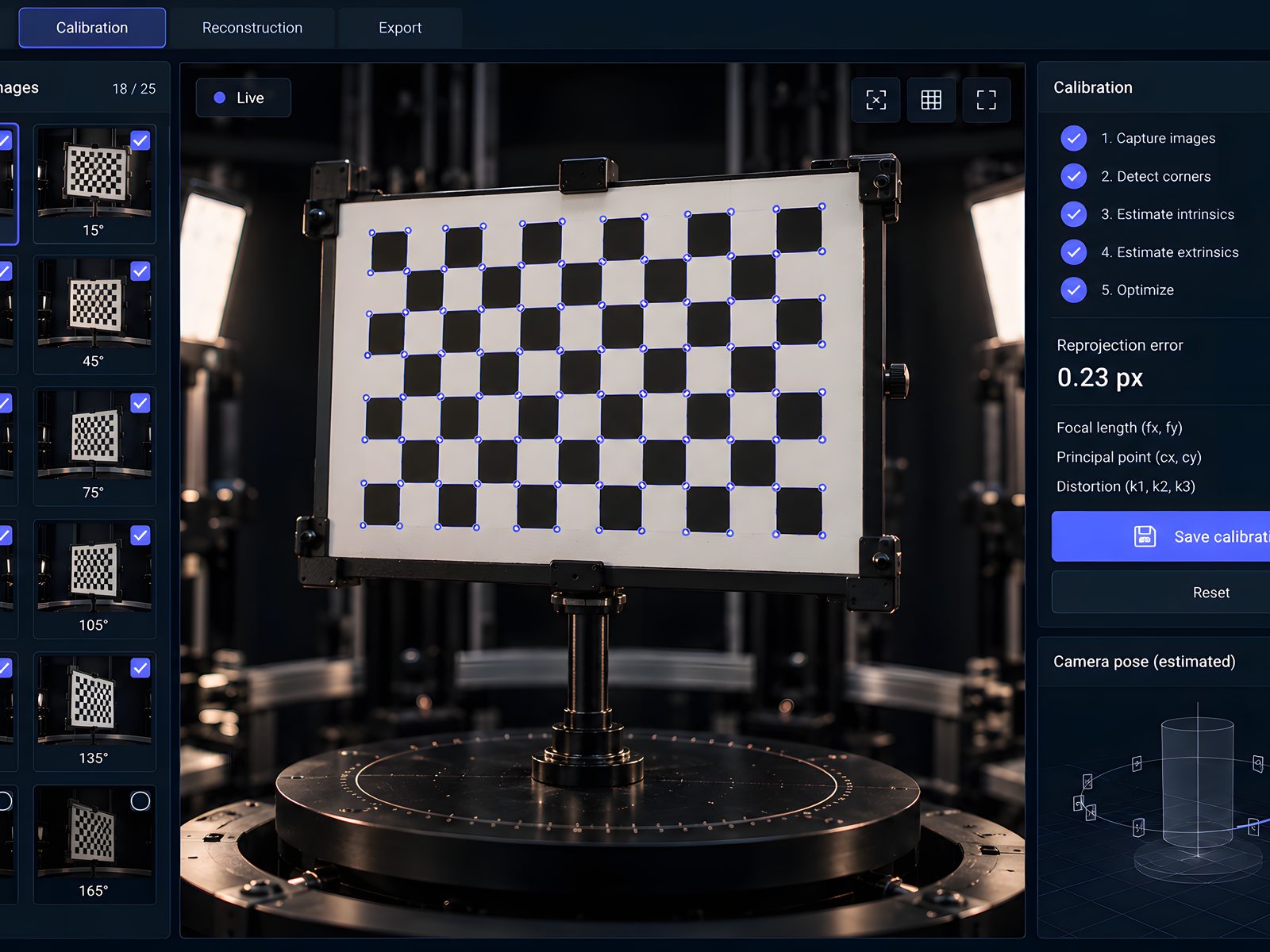Image resolution: width=1270 pixels, height=952 pixels.
Task: Toggle the grid overlay icon
Action: point(931,99)
